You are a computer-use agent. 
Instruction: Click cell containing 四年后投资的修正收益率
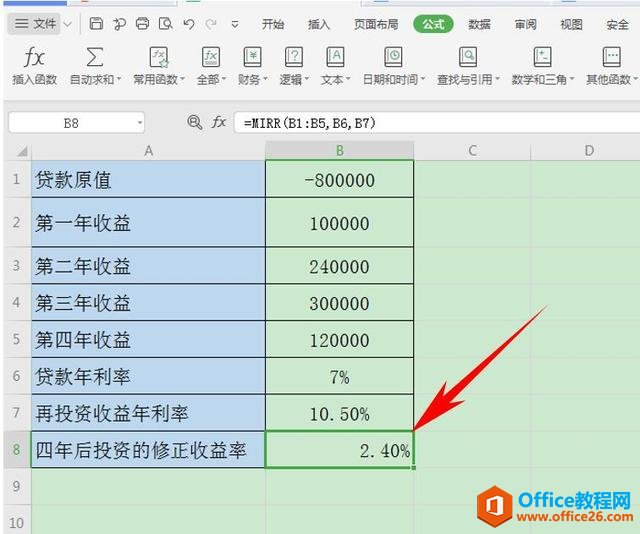click(x=149, y=449)
